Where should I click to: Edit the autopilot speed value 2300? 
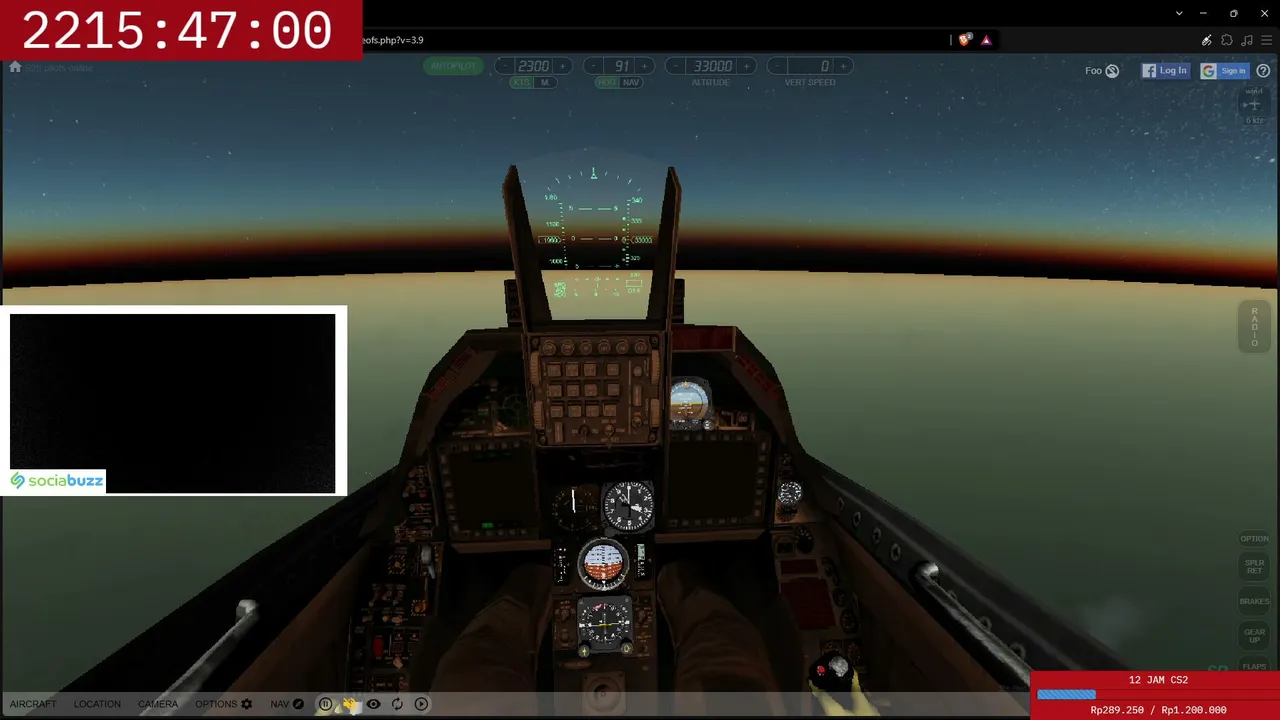[x=533, y=66]
